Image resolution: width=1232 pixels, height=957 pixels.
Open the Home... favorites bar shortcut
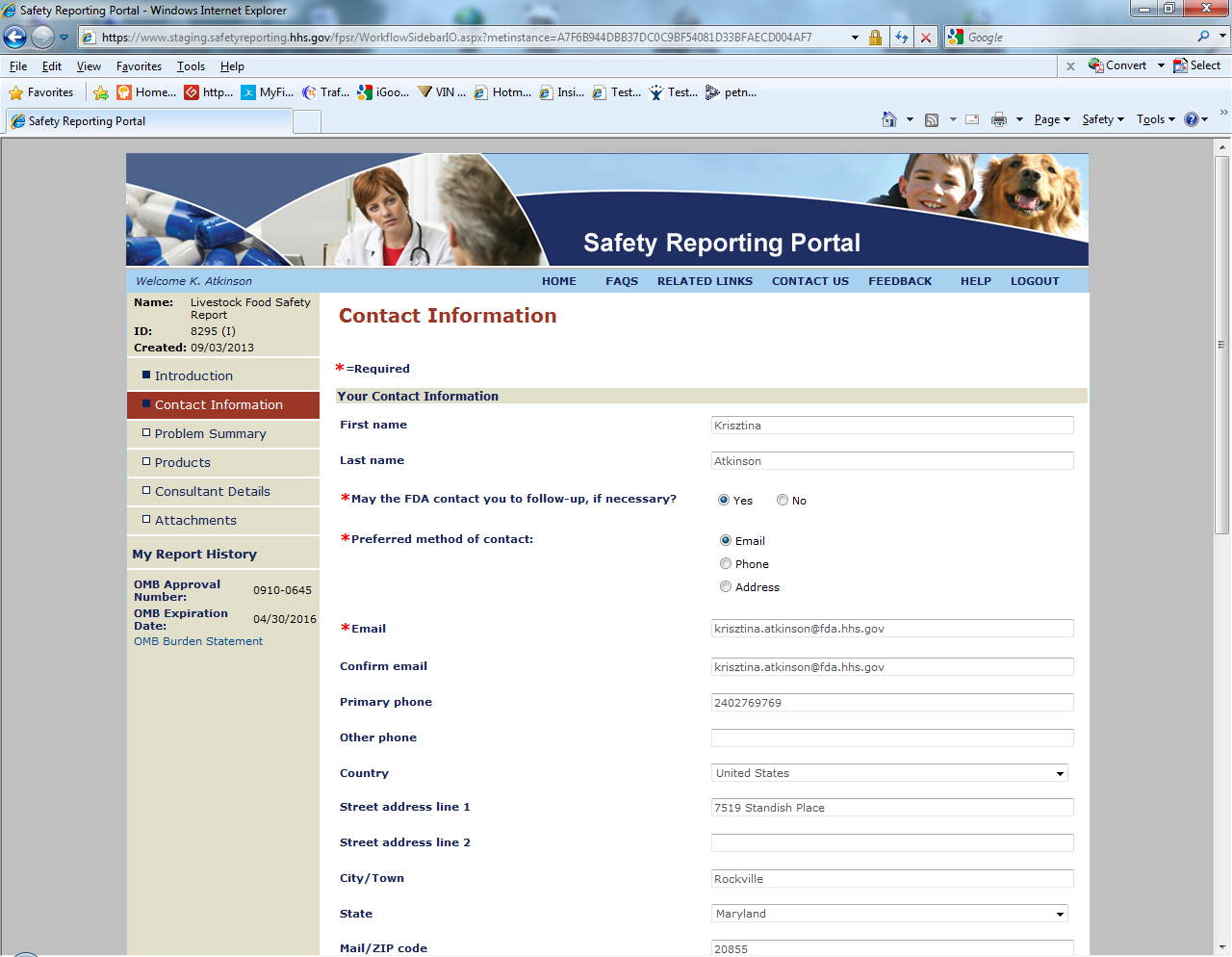click(x=146, y=92)
